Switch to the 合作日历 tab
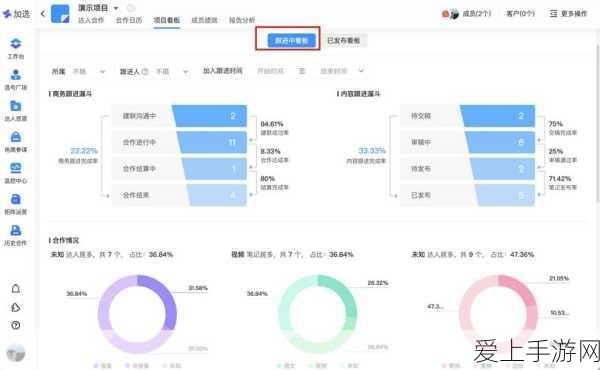 coord(129,20)
